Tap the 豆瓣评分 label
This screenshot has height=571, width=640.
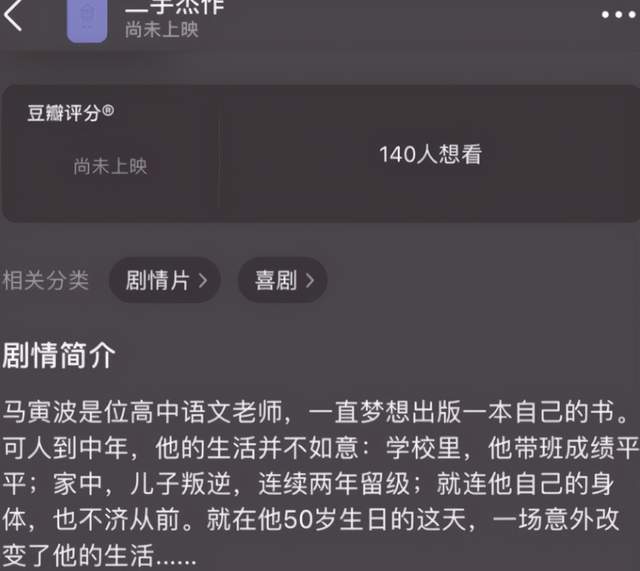tap(64, 113)
